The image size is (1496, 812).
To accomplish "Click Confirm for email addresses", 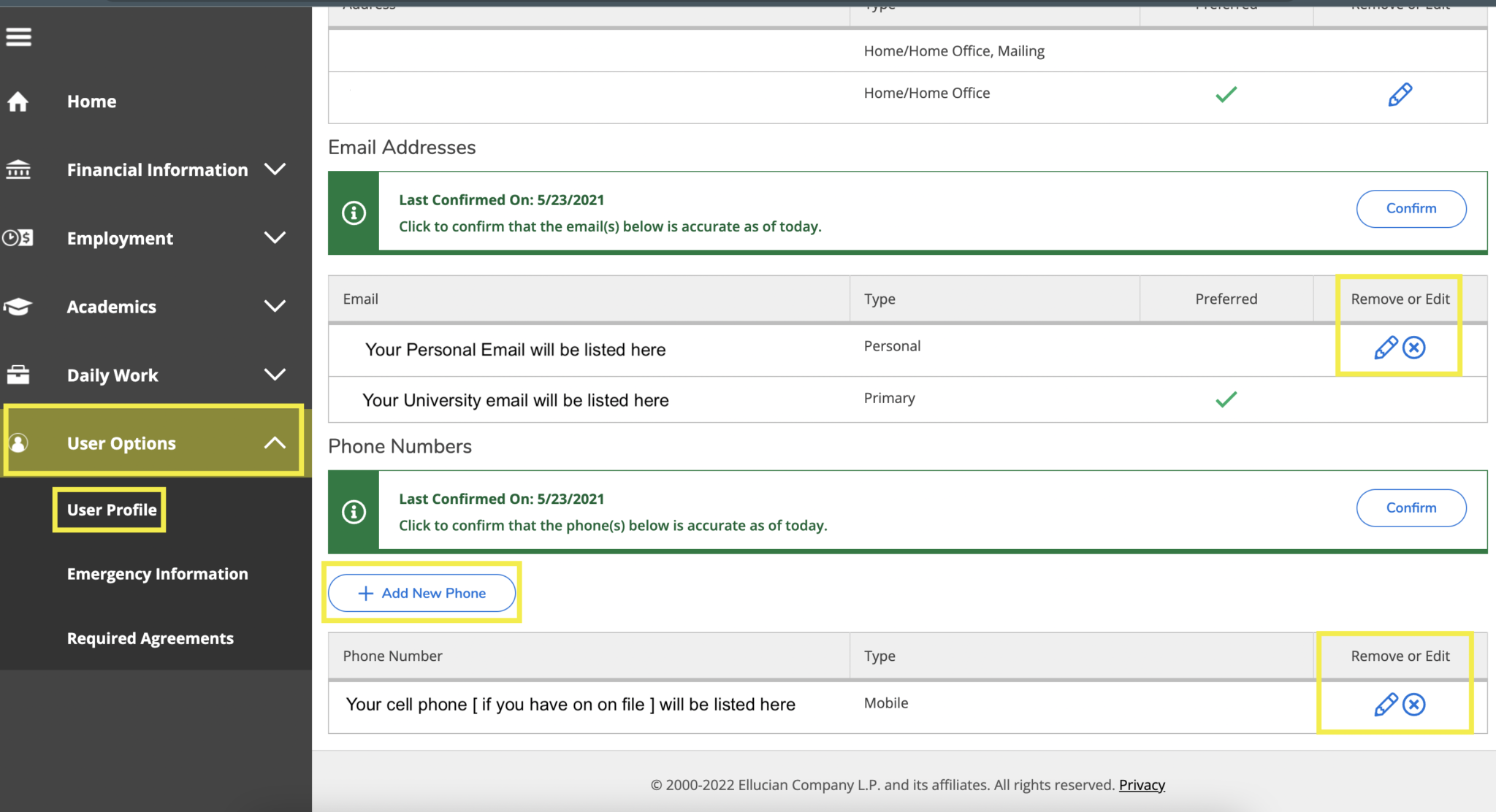I will [1411, 208].
